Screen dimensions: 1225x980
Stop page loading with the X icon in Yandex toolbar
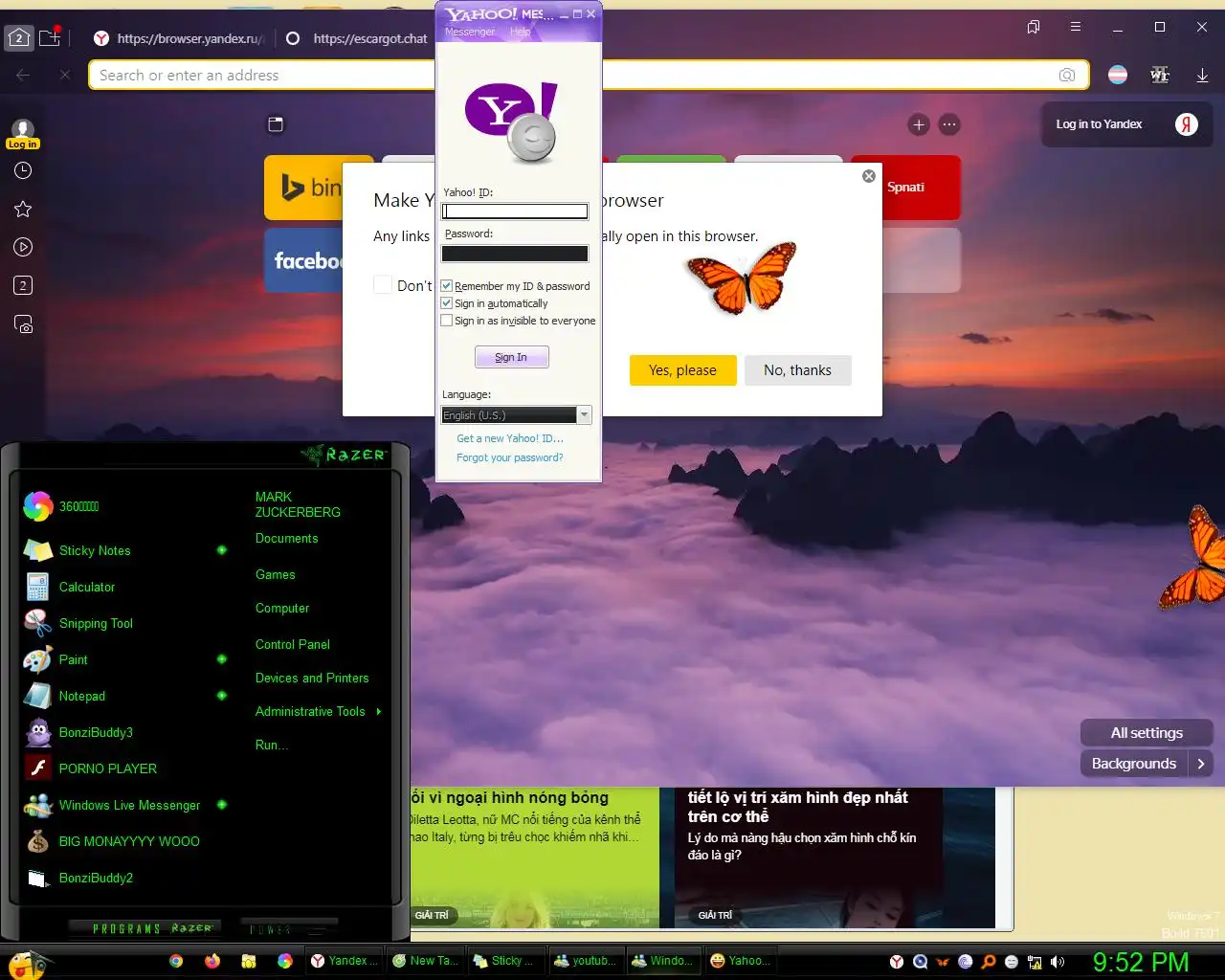pyautogui.click(x=65, y=75)
